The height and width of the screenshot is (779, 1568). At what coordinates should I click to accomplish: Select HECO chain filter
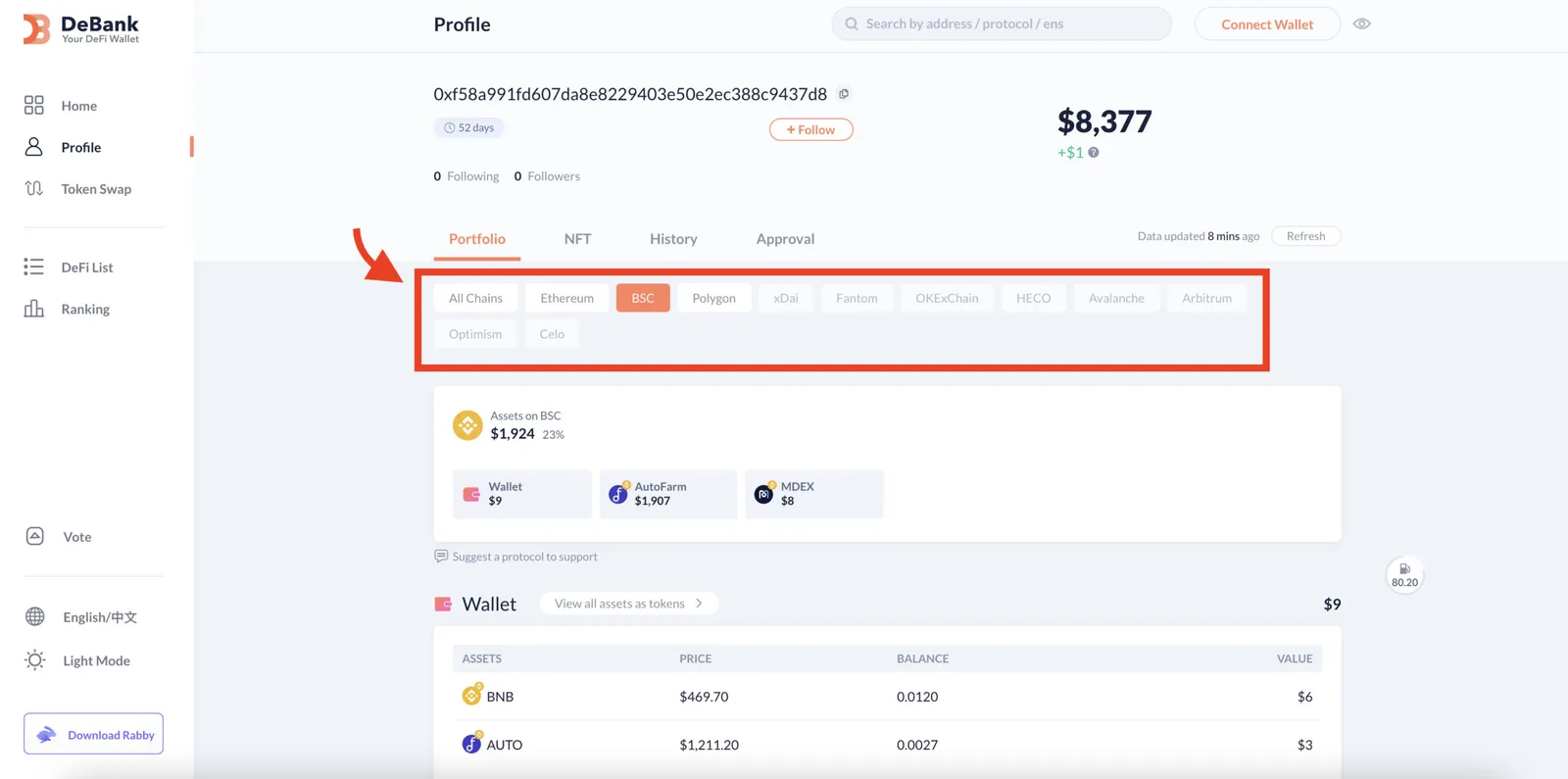point(1033,298)
